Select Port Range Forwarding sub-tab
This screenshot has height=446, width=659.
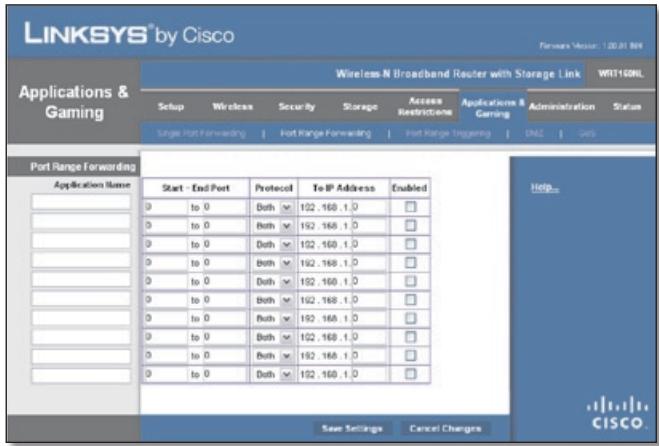(325, 134)
